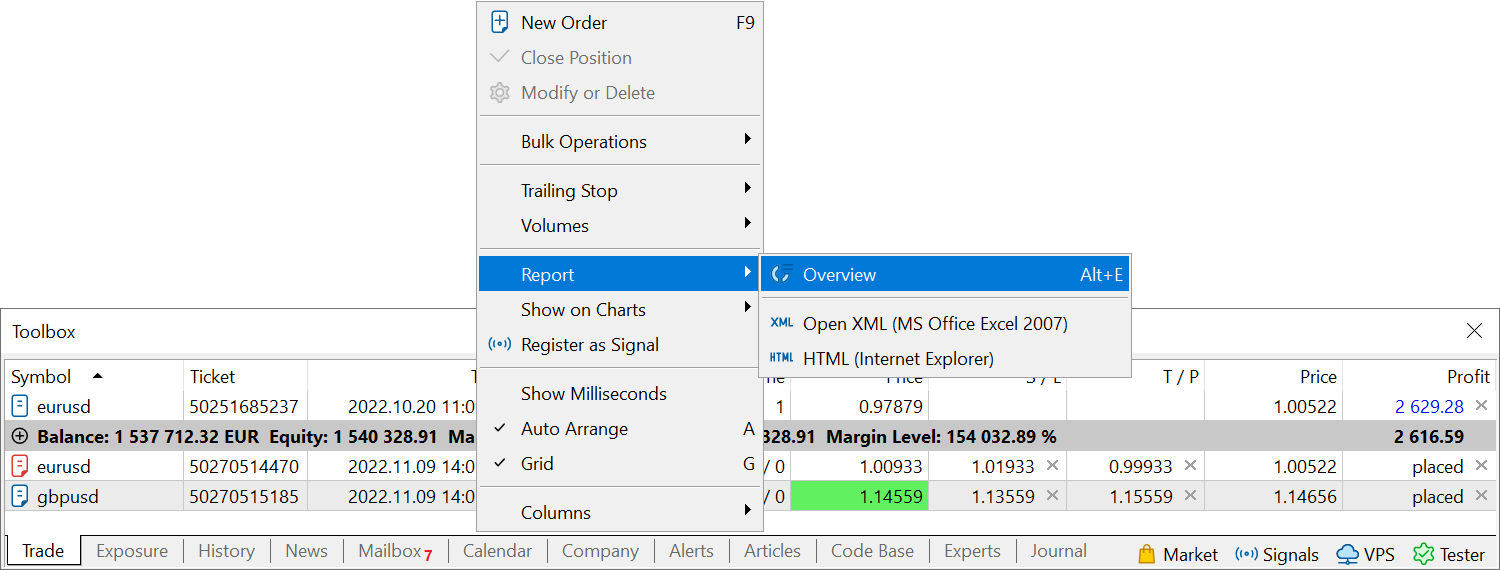
Task: Sort by Symbol column header
Action: click(94, 376)
